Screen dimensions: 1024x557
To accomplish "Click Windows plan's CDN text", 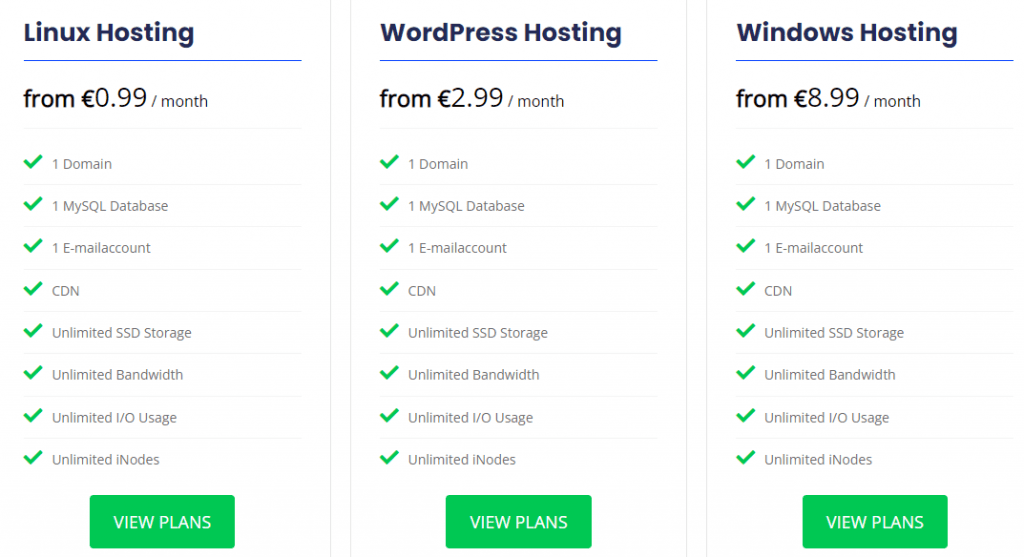I will pyautogui.click(x=778, y=291).
